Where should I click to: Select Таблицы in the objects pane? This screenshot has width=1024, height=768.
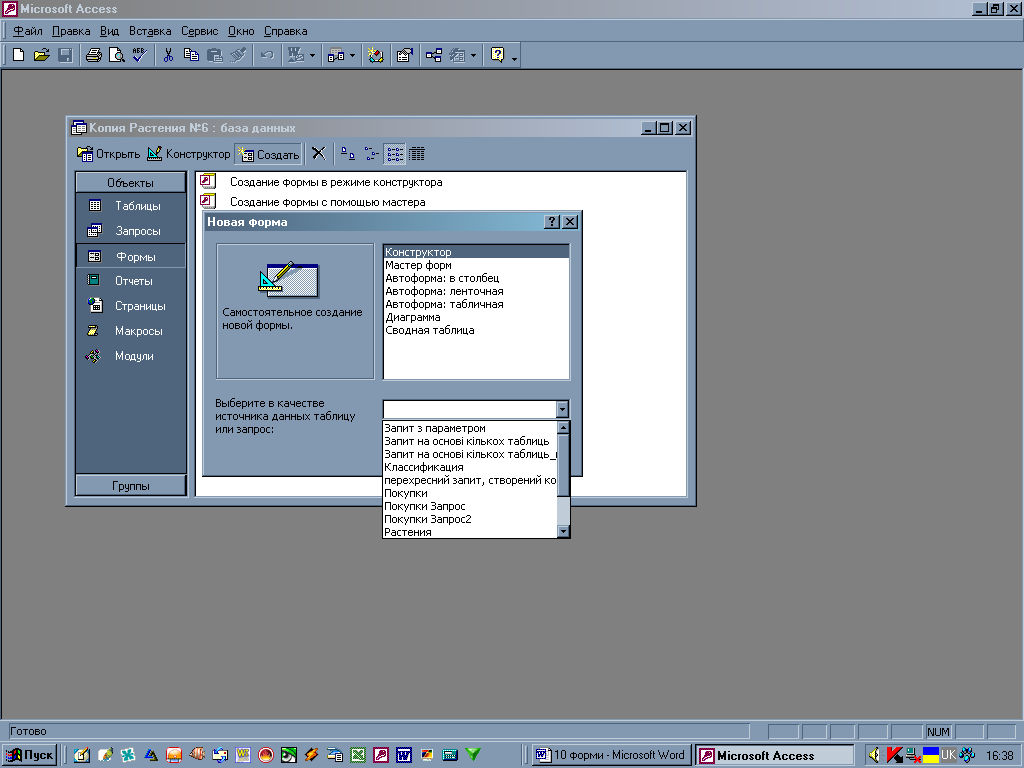[131, 206]
